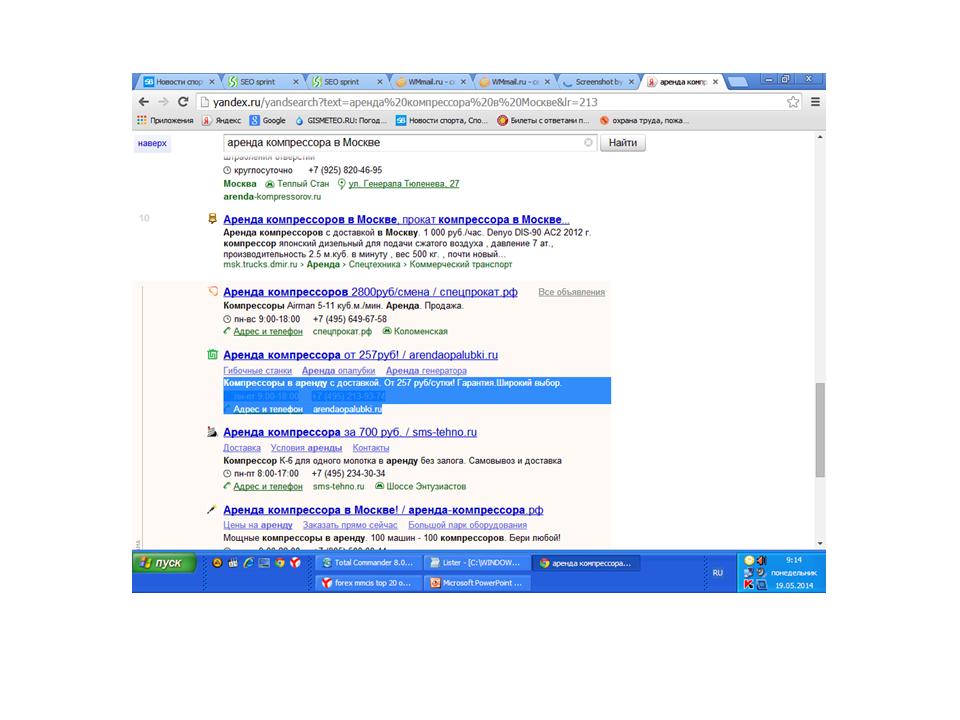Open the Цены на аренду sitelink

point(258,525)
